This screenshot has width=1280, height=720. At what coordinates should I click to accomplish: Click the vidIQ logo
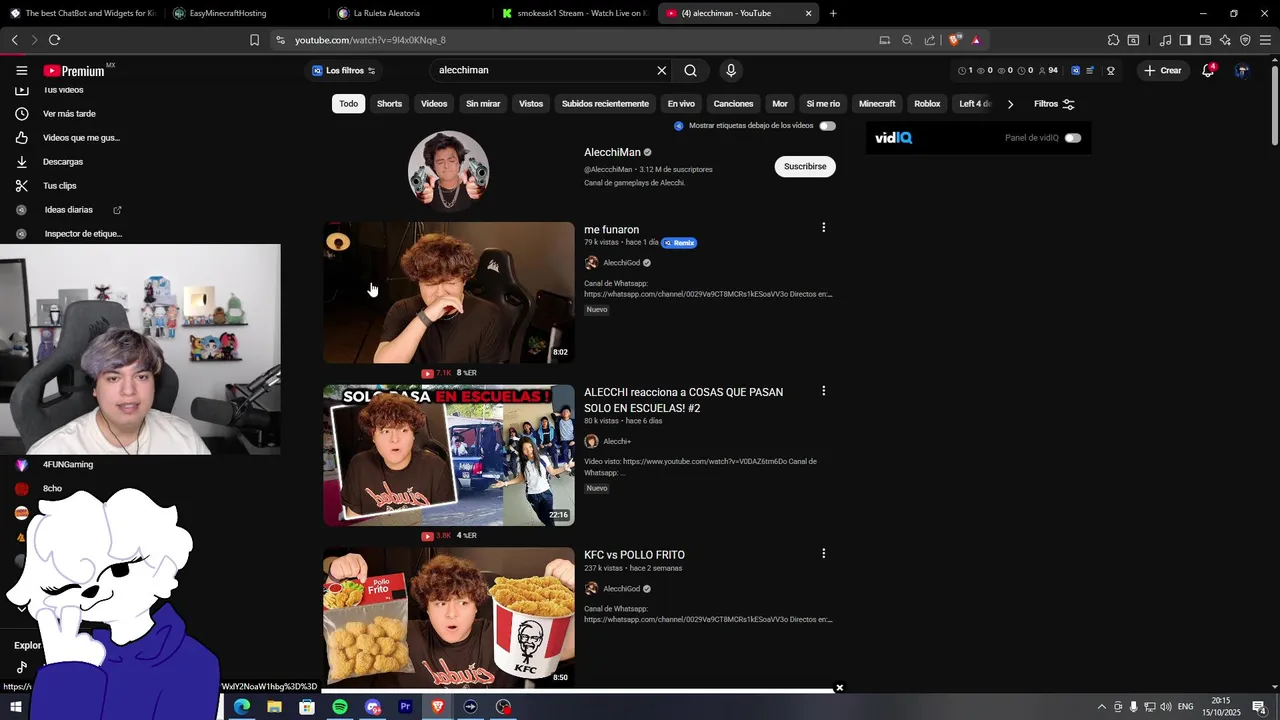coord(893,138)
